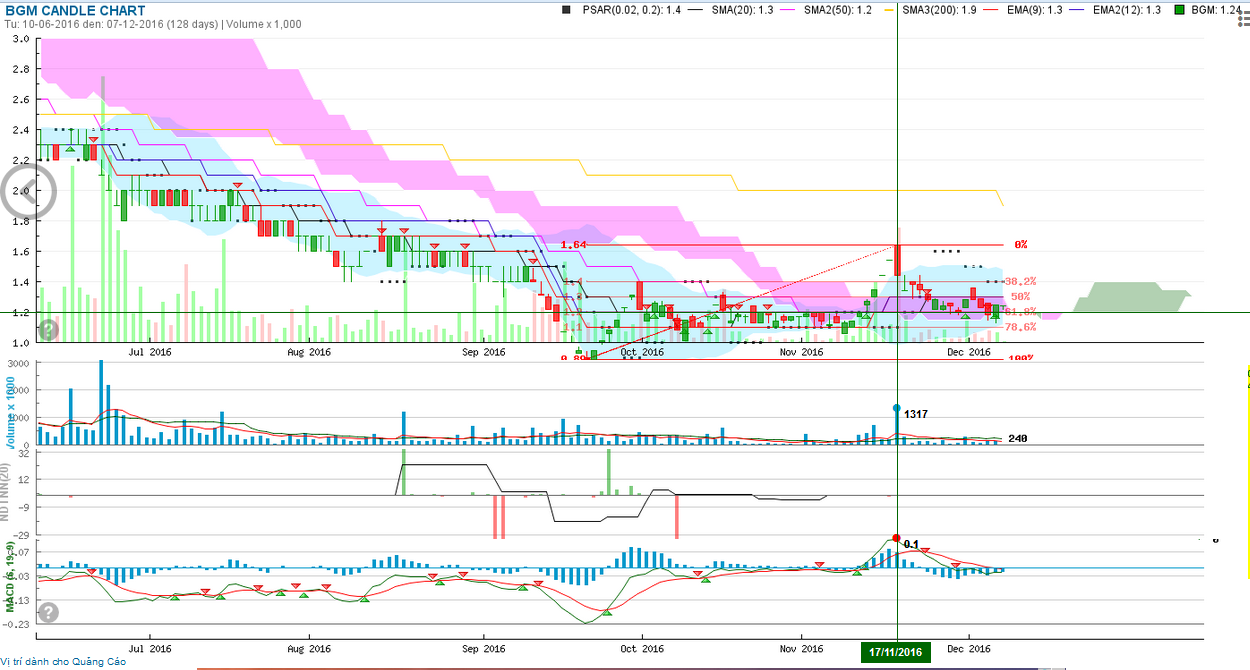Click Sep 2016 on the price chart axis
The image size is (1250, 670).
(483, 351)
